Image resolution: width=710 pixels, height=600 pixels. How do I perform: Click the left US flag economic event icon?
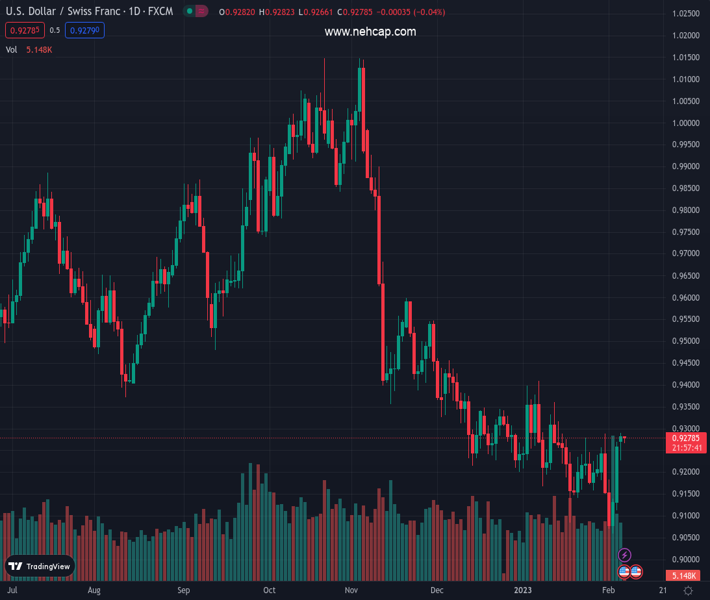pos(625,572)
